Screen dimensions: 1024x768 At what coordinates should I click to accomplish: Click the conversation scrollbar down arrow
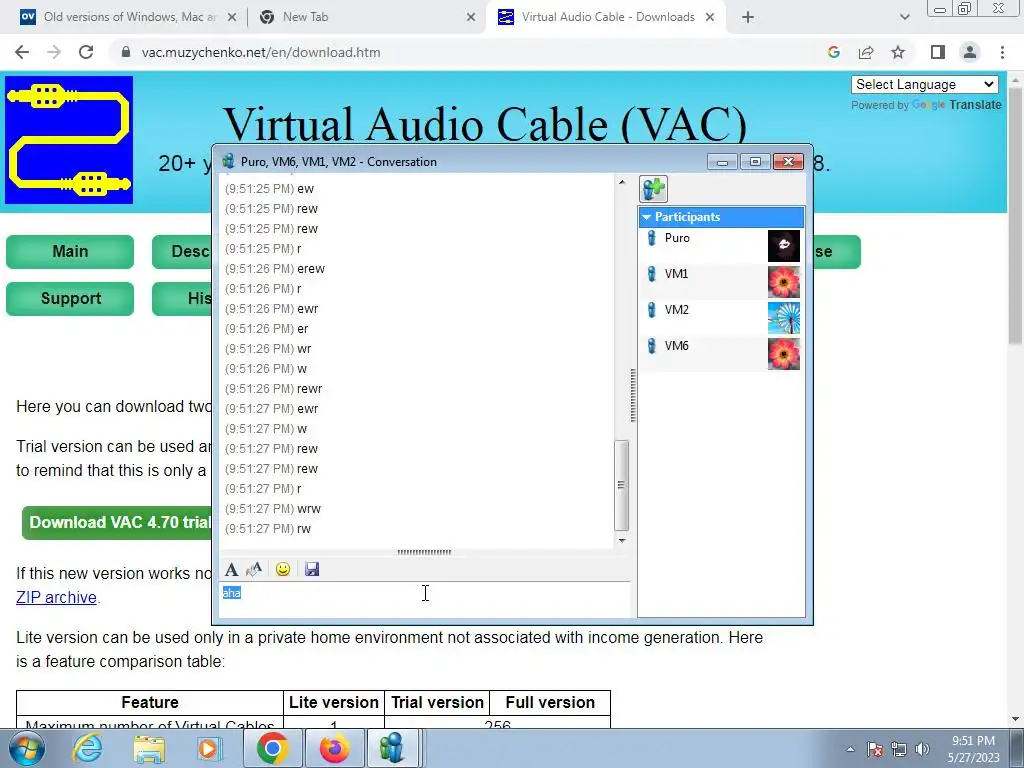tap(622, 540)
